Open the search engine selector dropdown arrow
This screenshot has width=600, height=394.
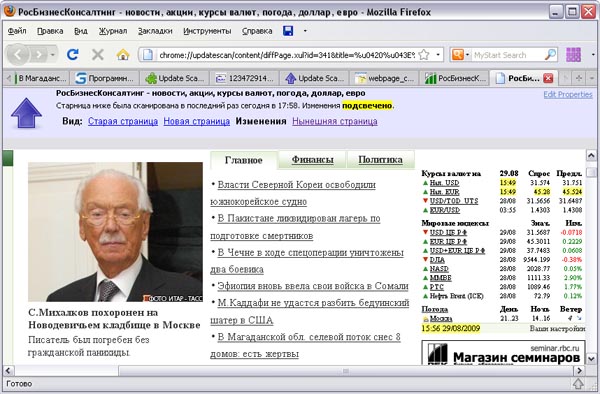click(467, 55)
